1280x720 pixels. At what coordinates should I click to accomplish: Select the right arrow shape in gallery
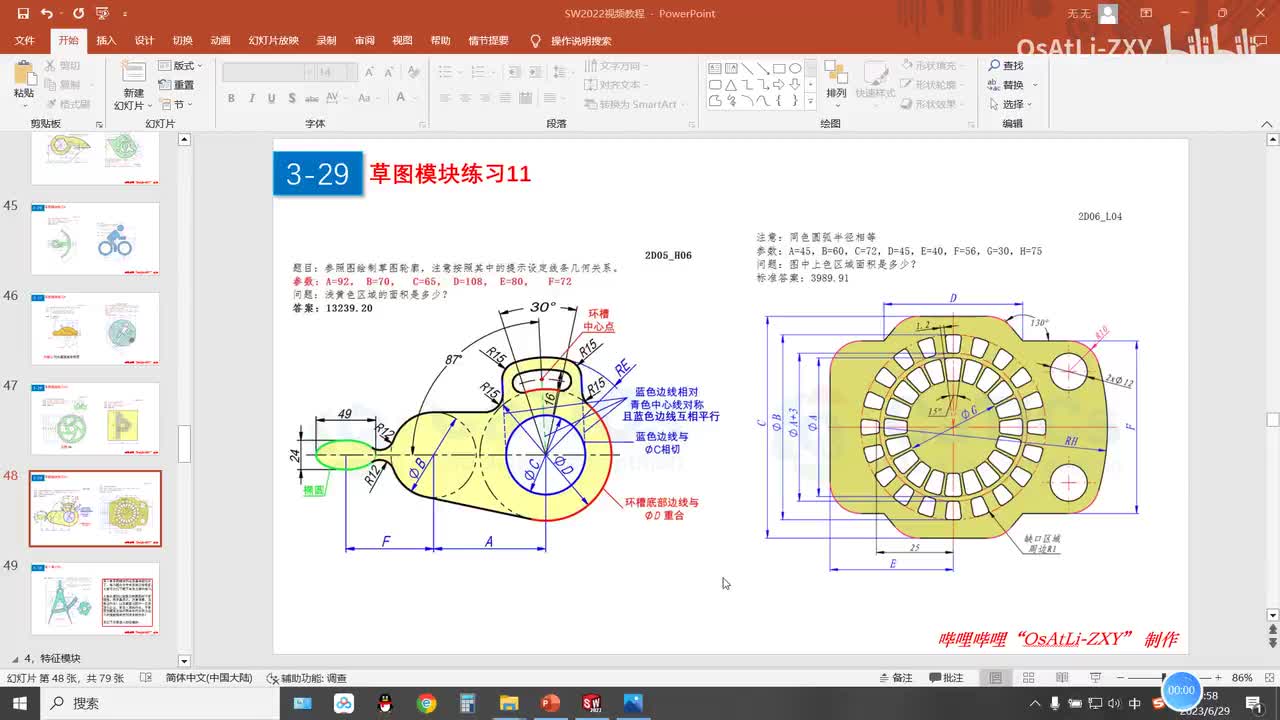click(779, 85)
